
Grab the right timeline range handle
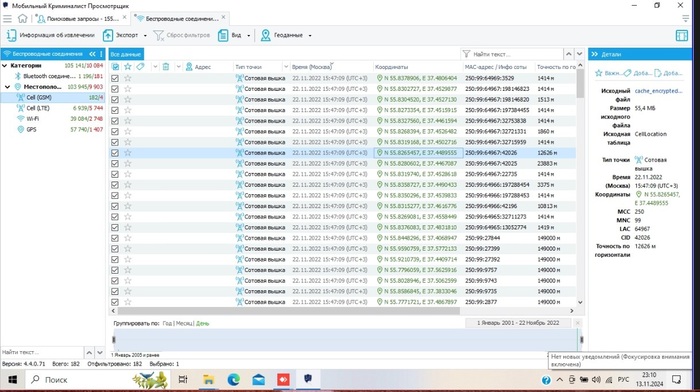point(581,340)
